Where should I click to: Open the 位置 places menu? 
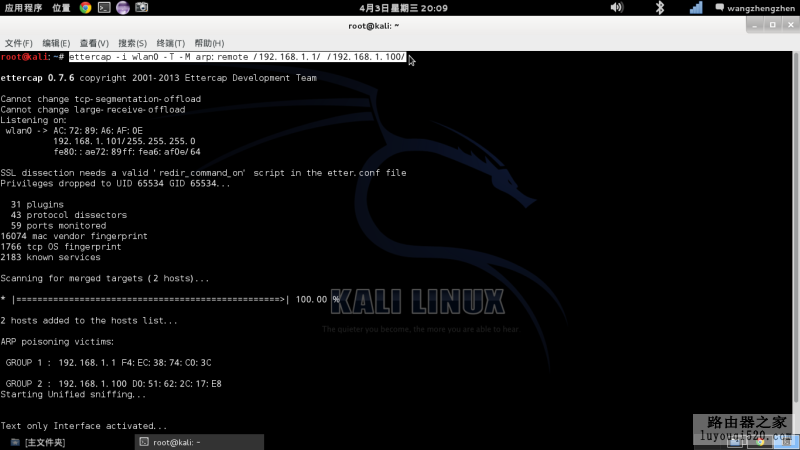(61, 8)
